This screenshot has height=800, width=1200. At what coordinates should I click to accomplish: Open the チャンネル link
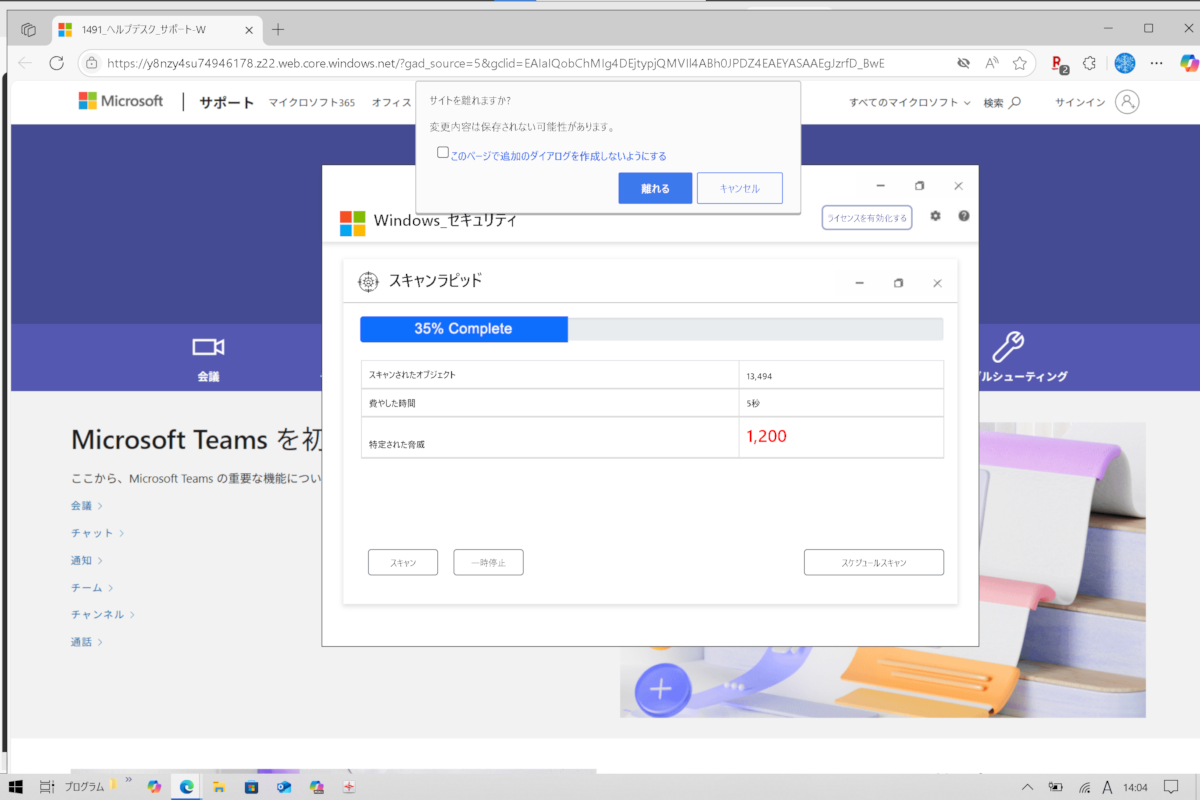(103, 614)
